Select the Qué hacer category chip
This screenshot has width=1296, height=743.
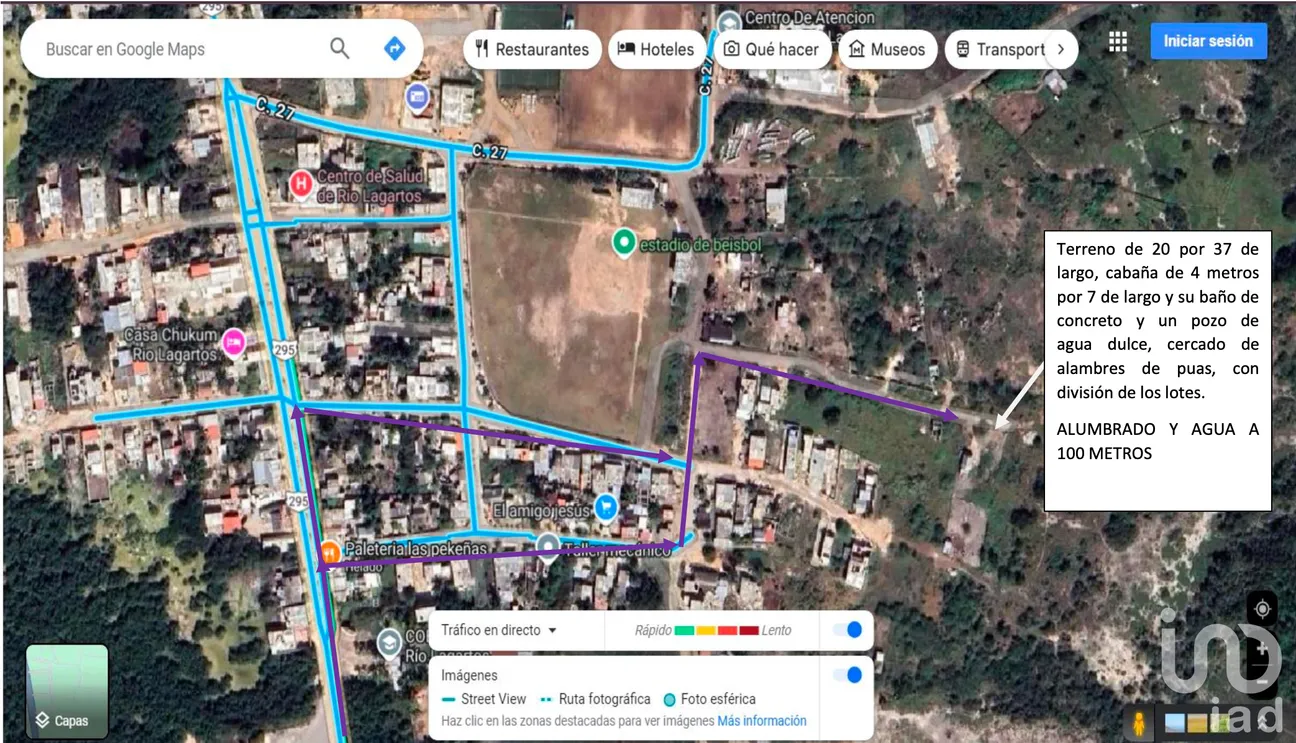[x=771, y=49]
